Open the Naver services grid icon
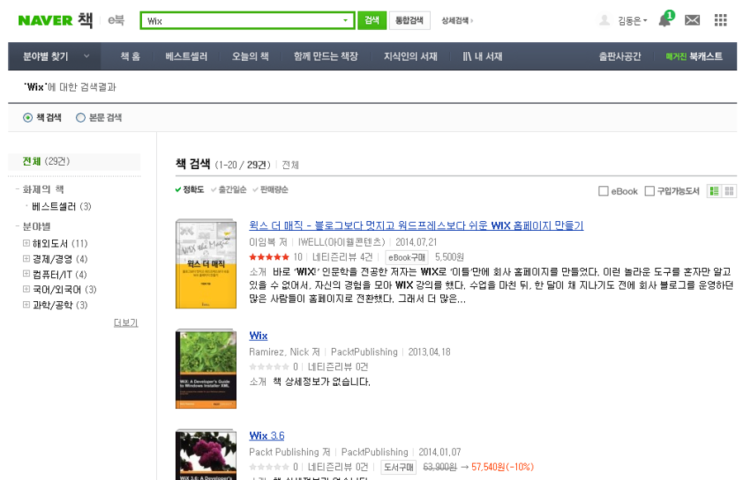 click(720, 20)
